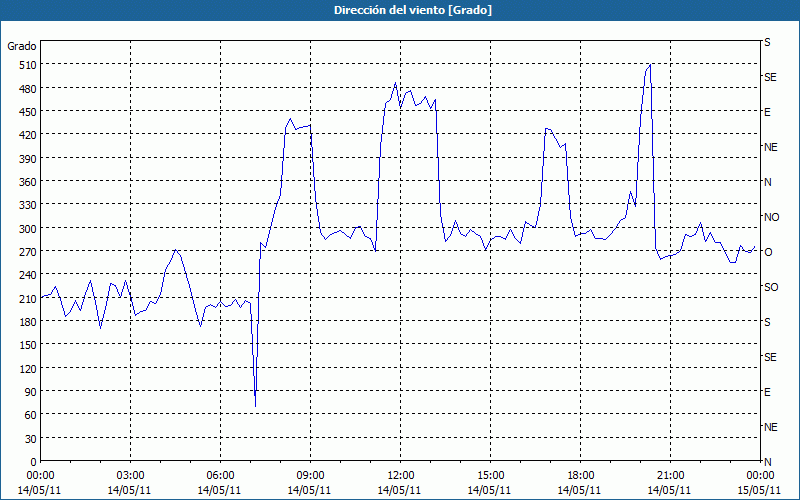Click the 180 degree label
This screenshot has width=800, height=500.
[x=28, y=321]
